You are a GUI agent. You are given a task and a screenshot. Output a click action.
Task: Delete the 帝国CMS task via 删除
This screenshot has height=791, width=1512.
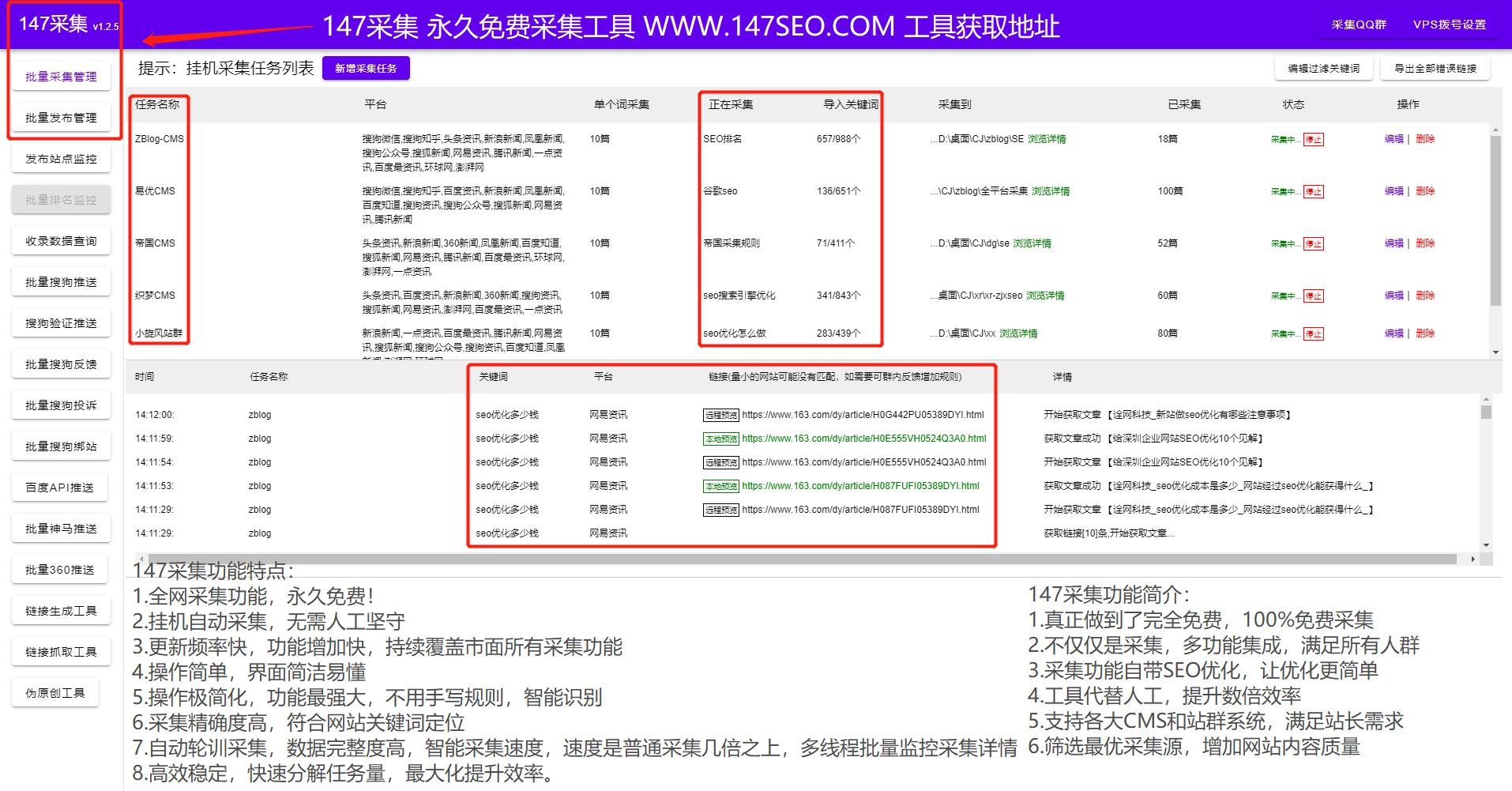click(x=1425, y=243)
